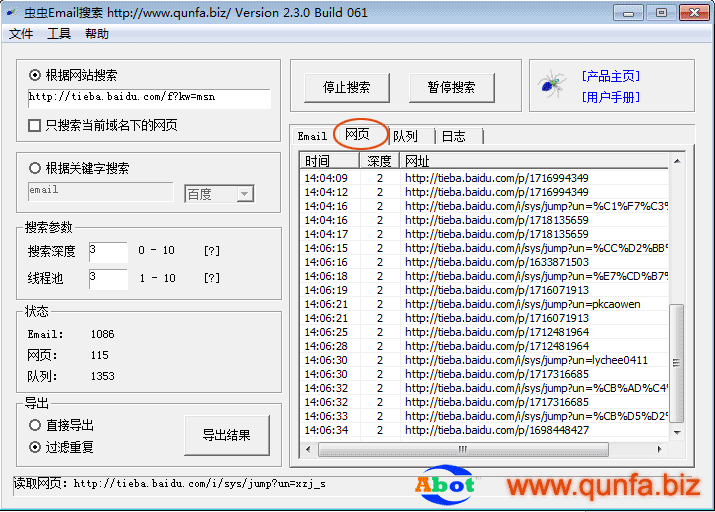Screen dimensions: 715x512
Task: Open the 帮助 menu
Action: click(x=97, y=34)
